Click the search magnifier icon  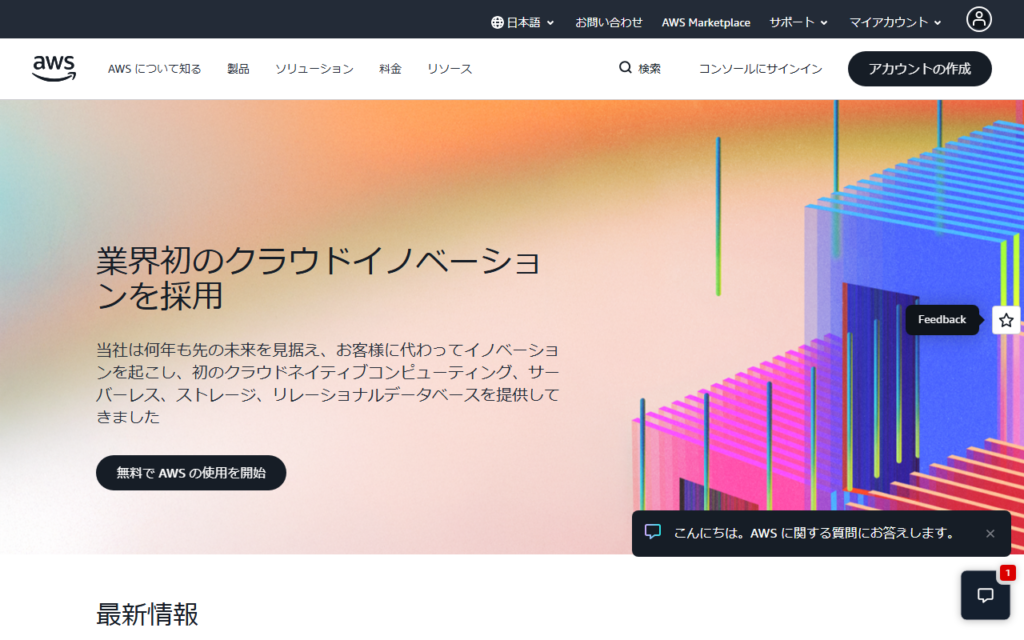pyautogui.click(x=625, y=67)
